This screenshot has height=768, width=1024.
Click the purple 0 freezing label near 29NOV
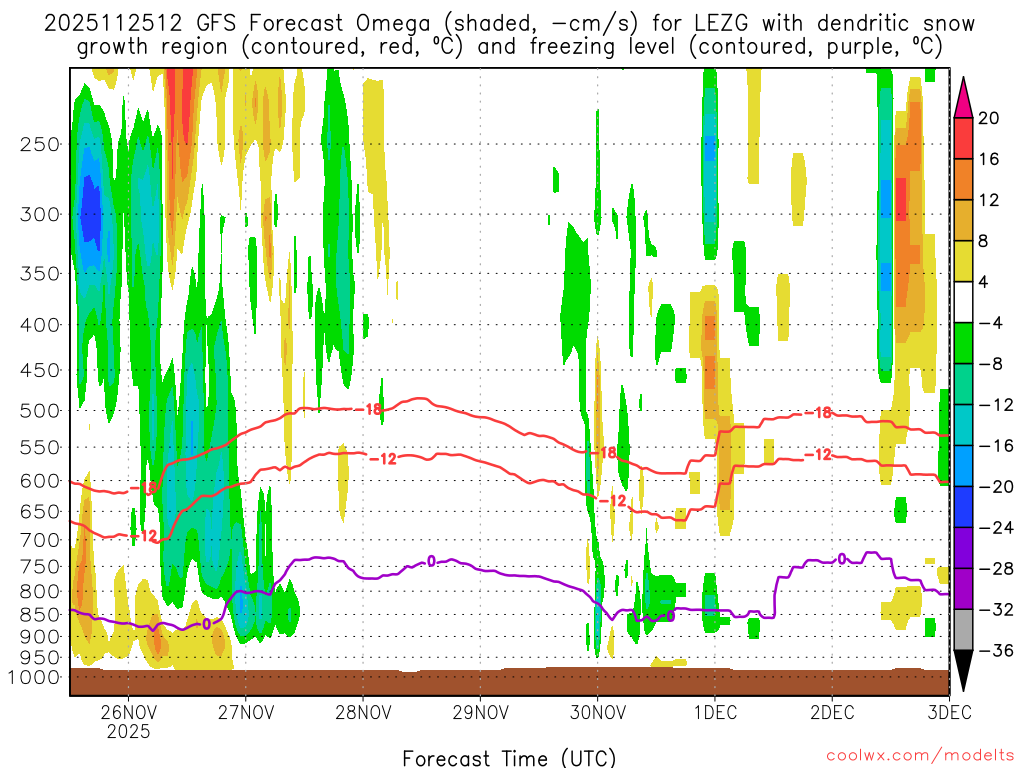pyautogui.click(x=431, y=561)
